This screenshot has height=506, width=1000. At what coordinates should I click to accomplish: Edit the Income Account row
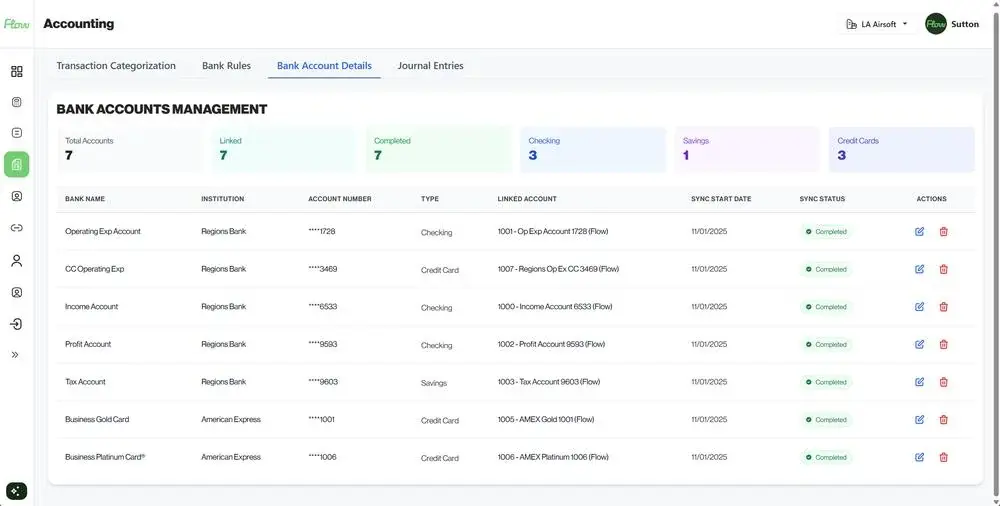point(919,307)
